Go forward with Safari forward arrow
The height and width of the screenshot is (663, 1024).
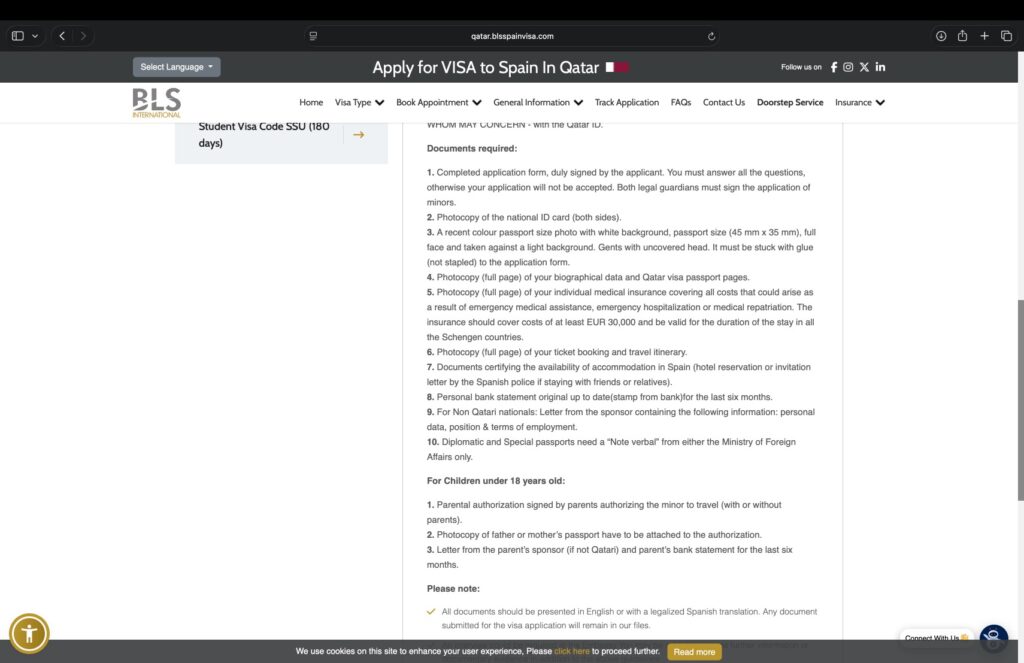(x=83, y=36)
